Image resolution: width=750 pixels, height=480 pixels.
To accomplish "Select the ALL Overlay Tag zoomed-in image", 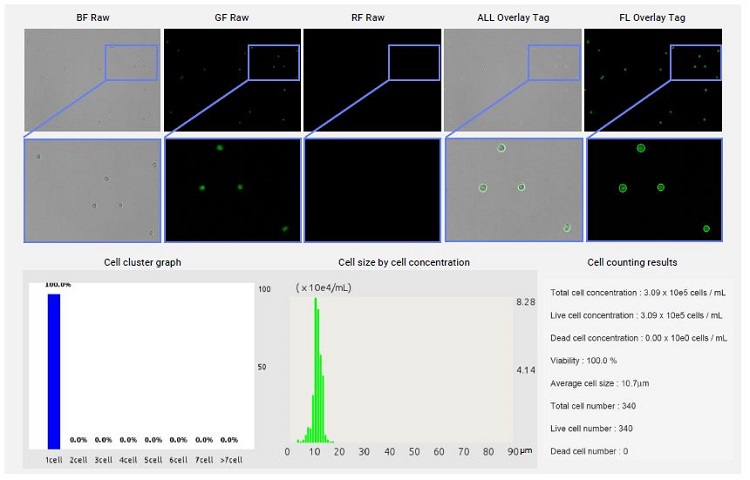I will (514, 190).
